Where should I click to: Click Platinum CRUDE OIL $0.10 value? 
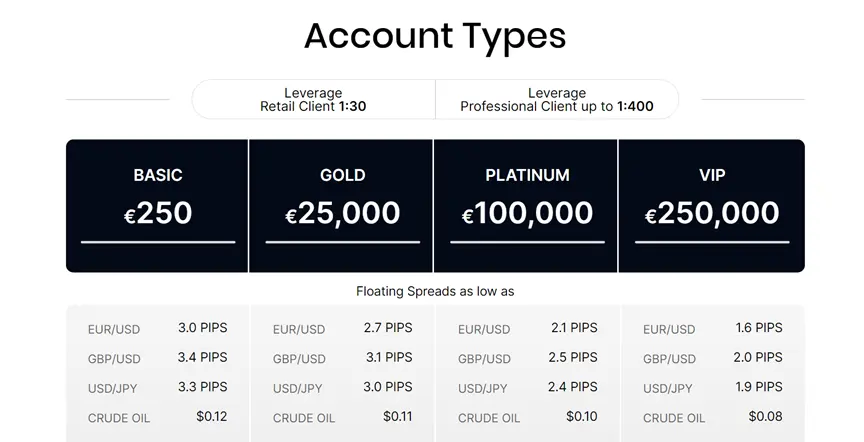(x=582, y=416)
